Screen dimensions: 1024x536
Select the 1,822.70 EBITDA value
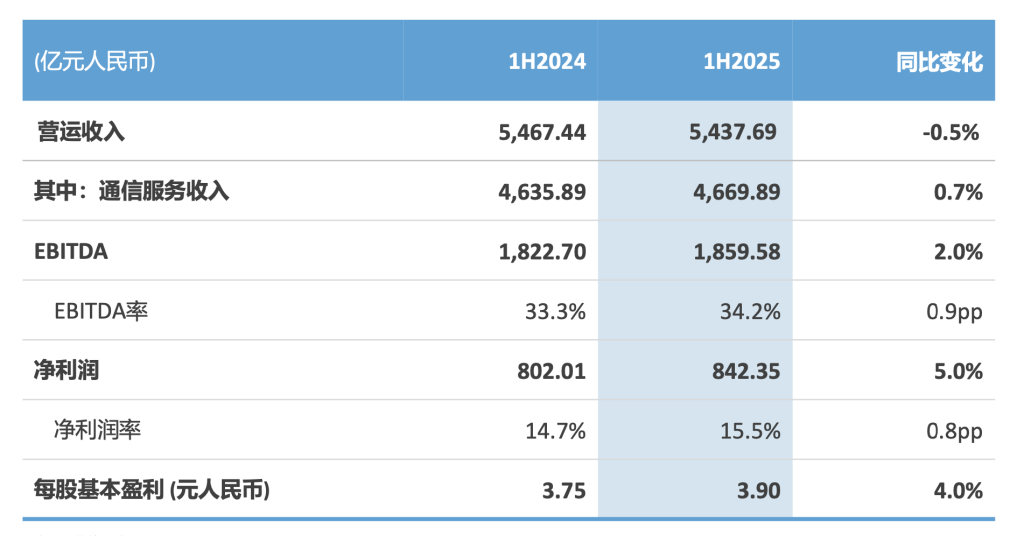point(541,251)
